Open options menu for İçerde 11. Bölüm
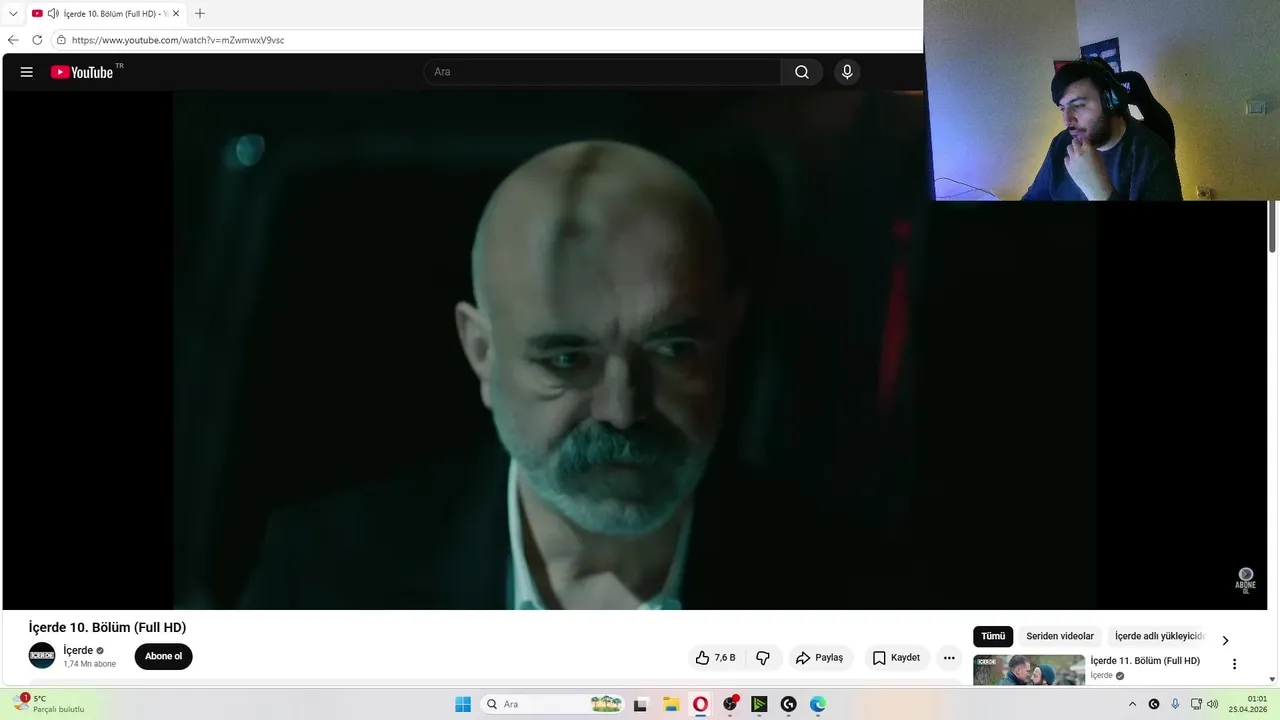Image resolution: width=1280 pixels, height=720 pixels. click(1234, 664)
